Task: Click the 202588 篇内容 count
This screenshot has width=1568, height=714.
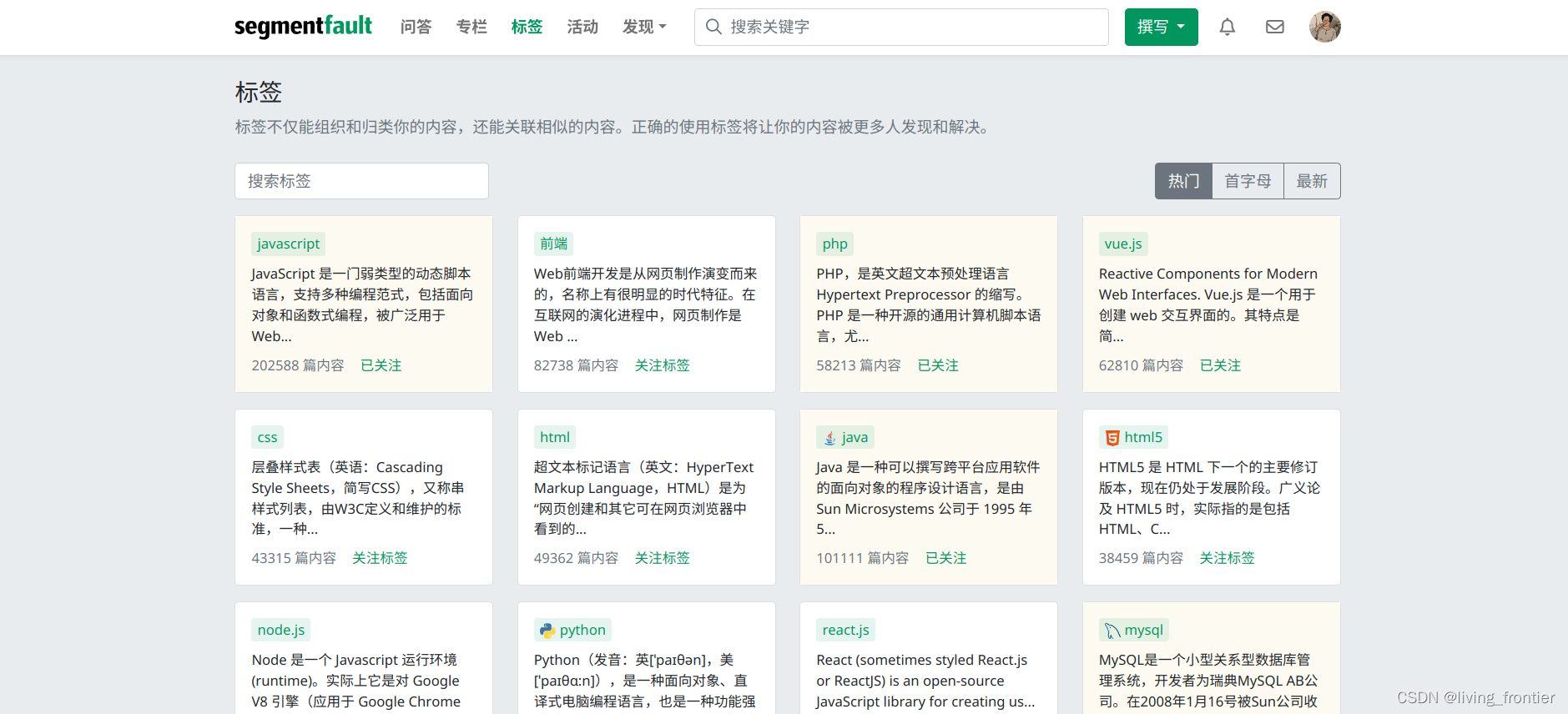Action: tap(298, 365)
